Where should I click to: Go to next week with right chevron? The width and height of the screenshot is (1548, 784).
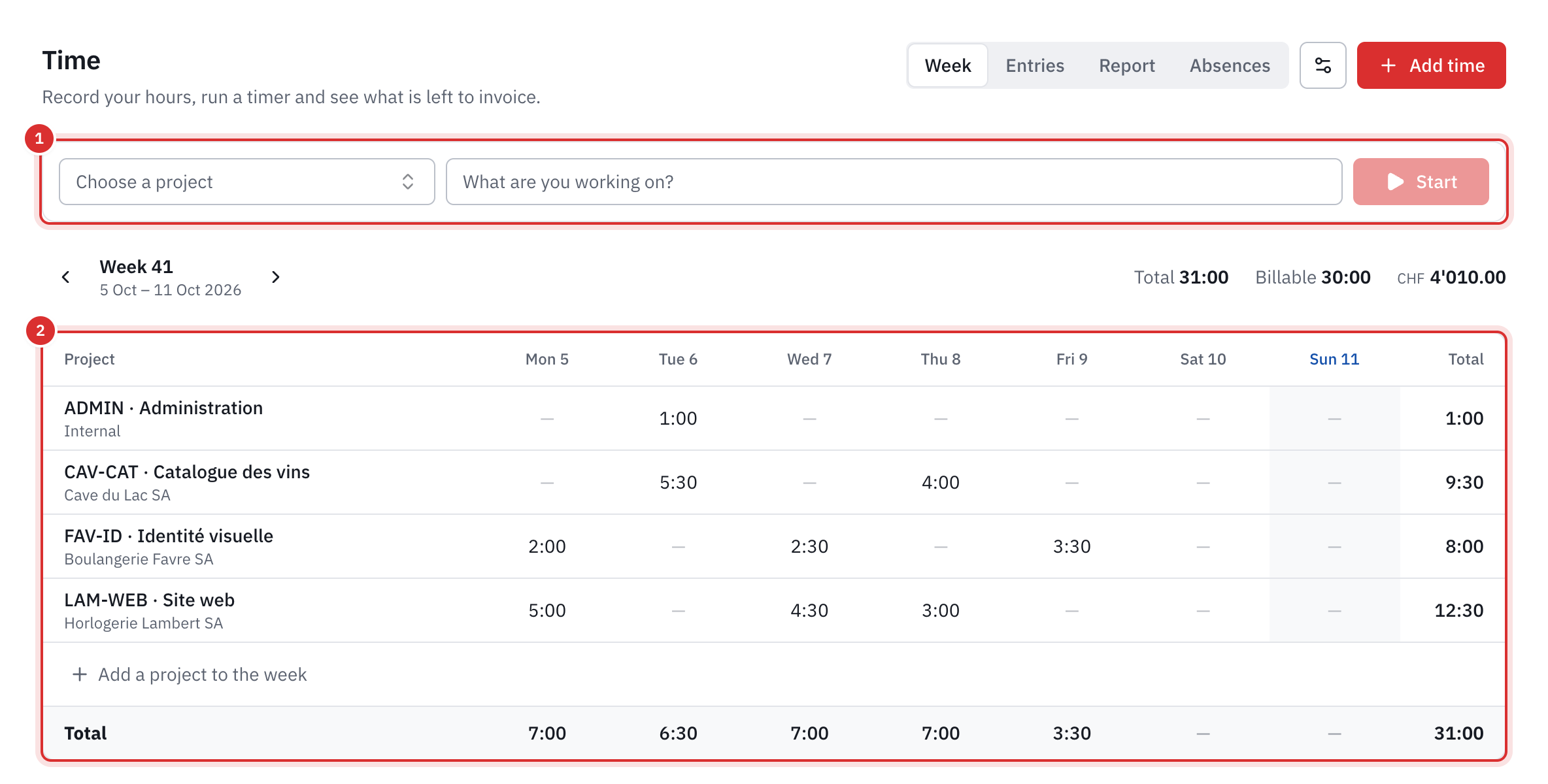click(276, 277)
